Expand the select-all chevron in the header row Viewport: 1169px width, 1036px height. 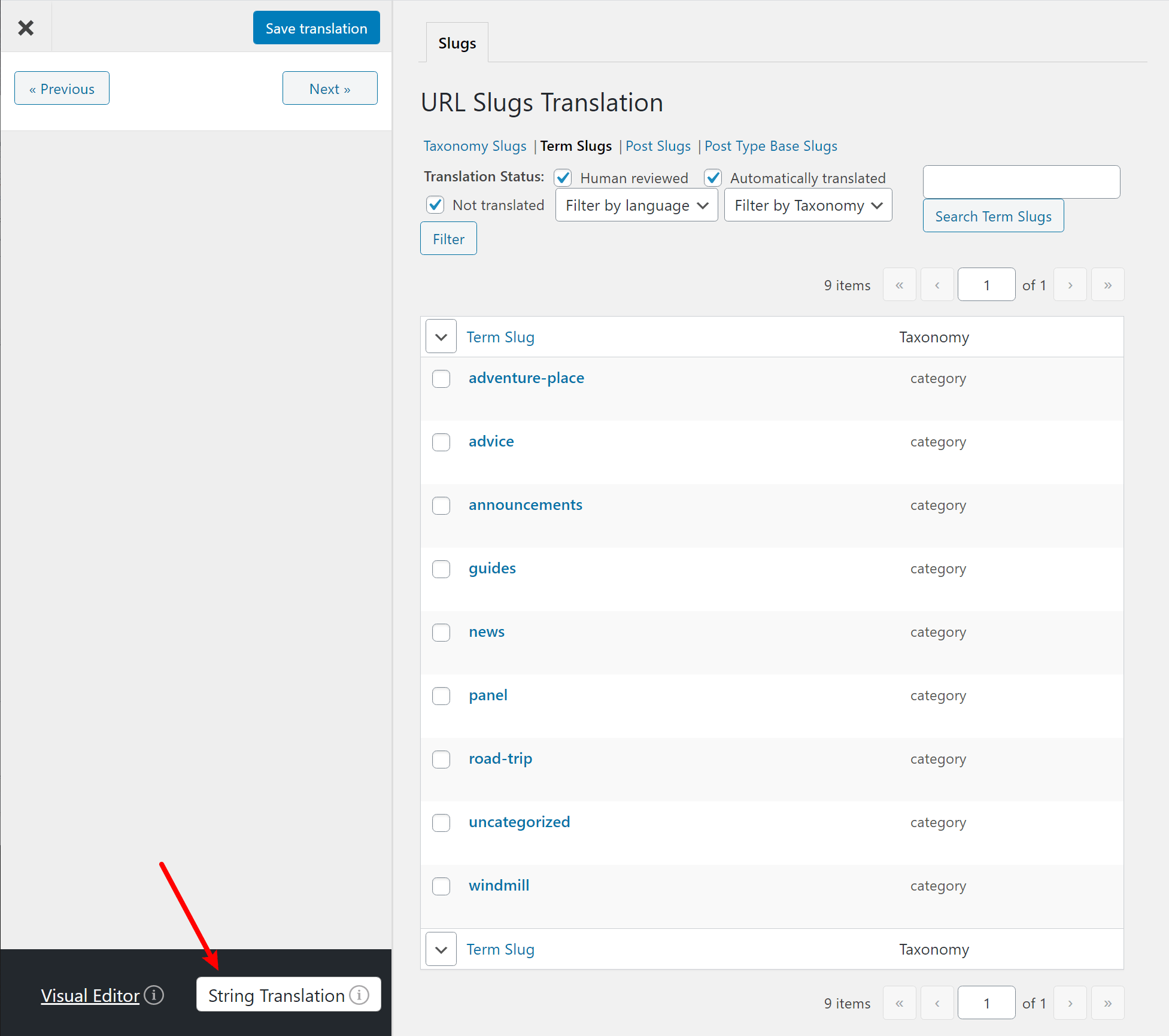click(441, 336)
